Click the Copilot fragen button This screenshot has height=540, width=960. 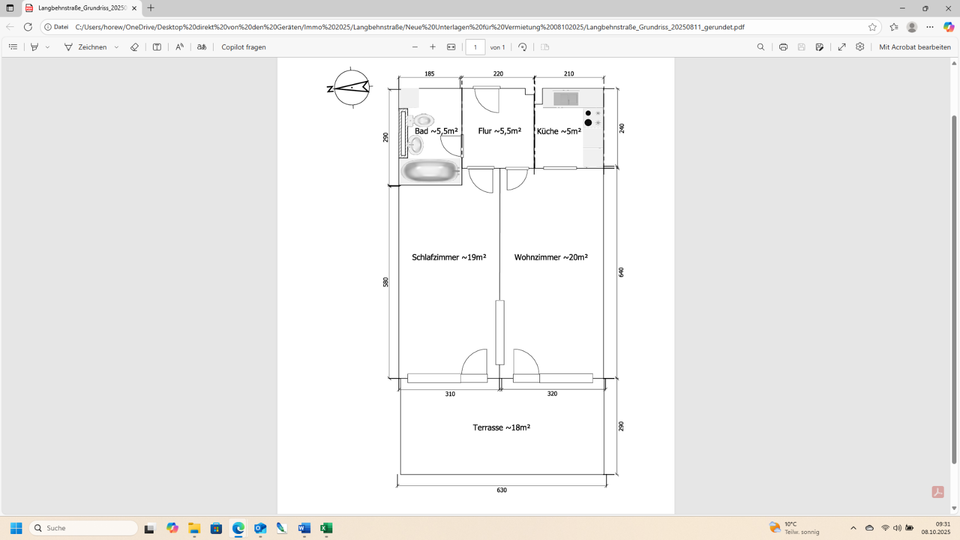243,47
